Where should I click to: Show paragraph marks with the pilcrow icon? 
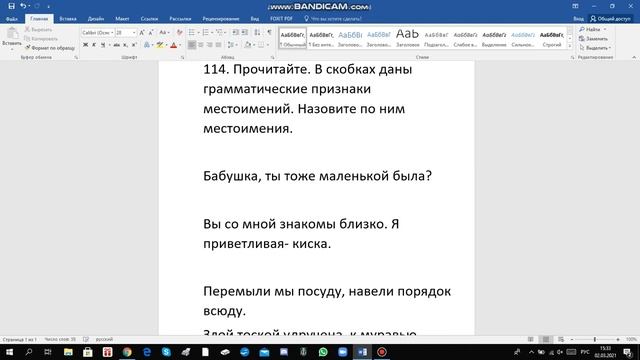click(x=269, y=32)
